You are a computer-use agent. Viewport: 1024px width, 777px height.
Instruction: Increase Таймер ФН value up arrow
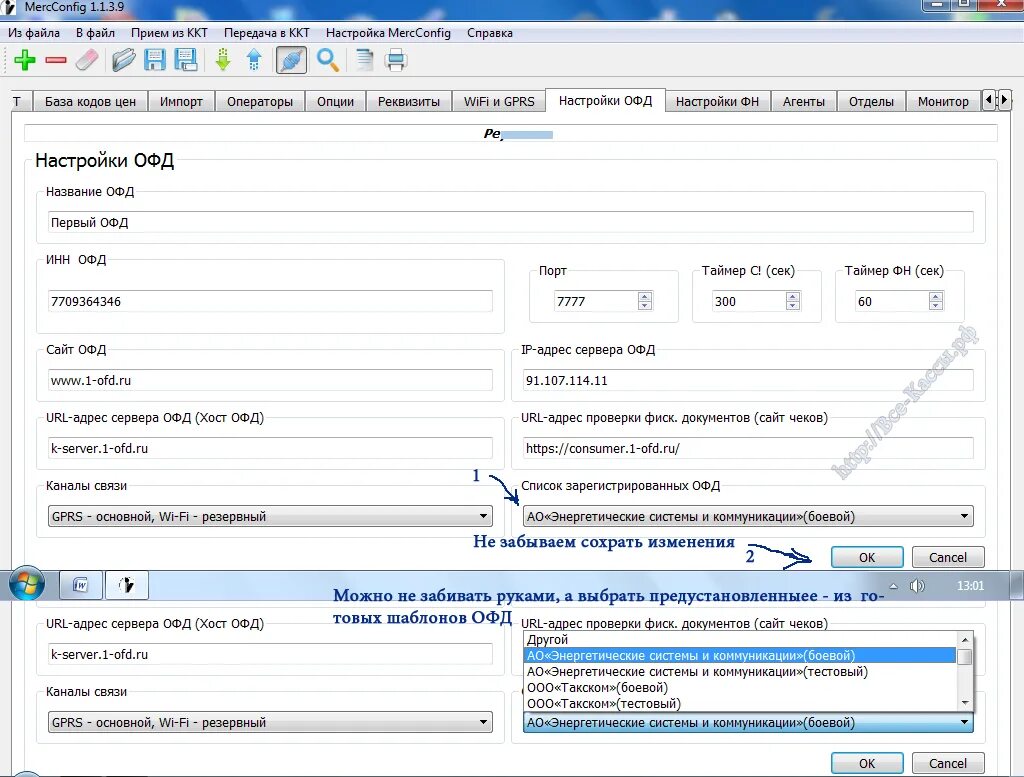936,296
